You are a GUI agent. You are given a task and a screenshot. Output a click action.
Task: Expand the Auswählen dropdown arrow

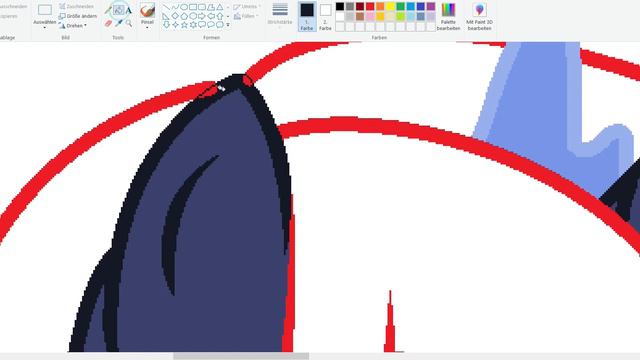click(44, 27)
